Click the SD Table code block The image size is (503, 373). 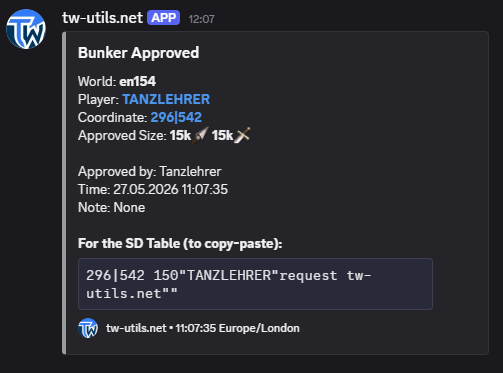[x=255, y=284]
